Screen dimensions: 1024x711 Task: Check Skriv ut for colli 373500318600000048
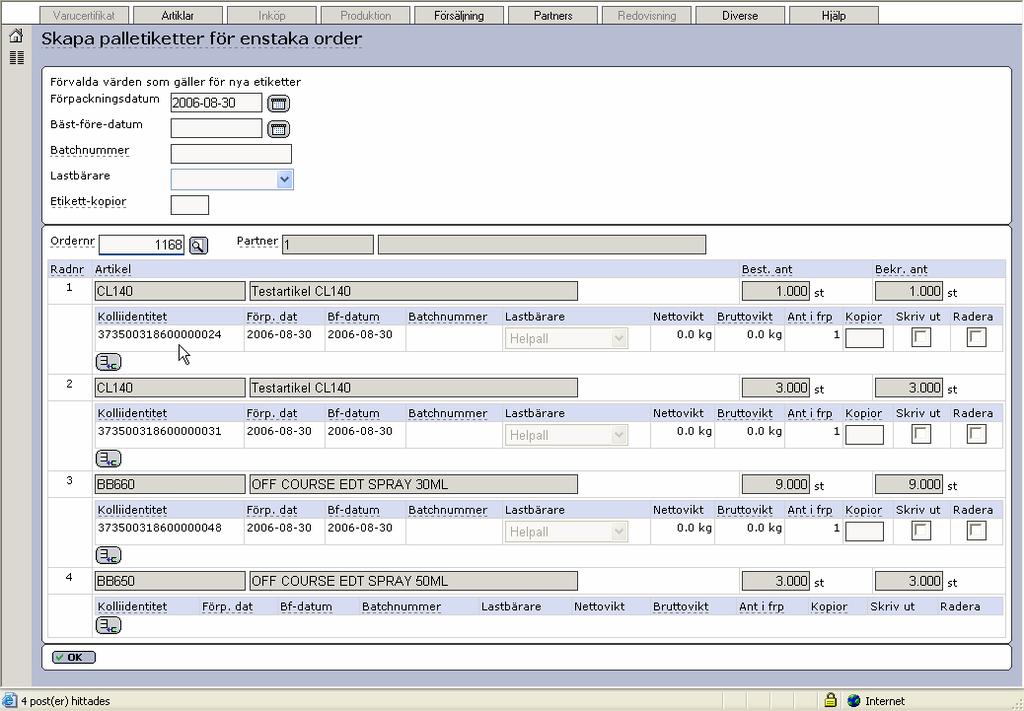(x=921, y=530)
